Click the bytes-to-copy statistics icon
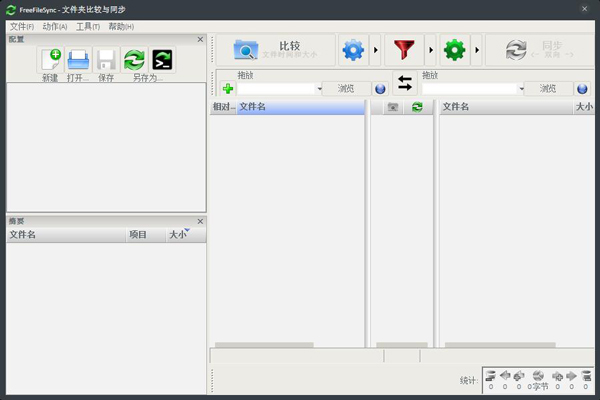Screen dimensions: 600x400 tap(538, 376)
